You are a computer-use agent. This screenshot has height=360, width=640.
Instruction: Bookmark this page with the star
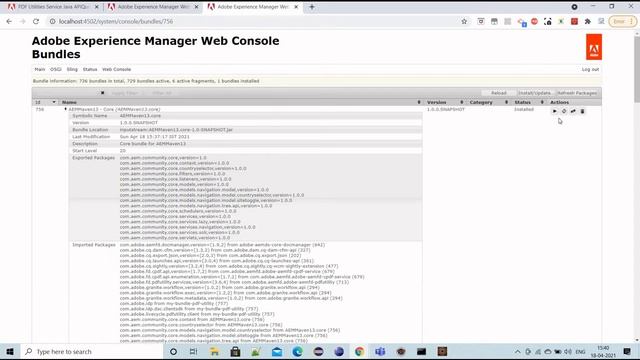click(x=464, y=21)
